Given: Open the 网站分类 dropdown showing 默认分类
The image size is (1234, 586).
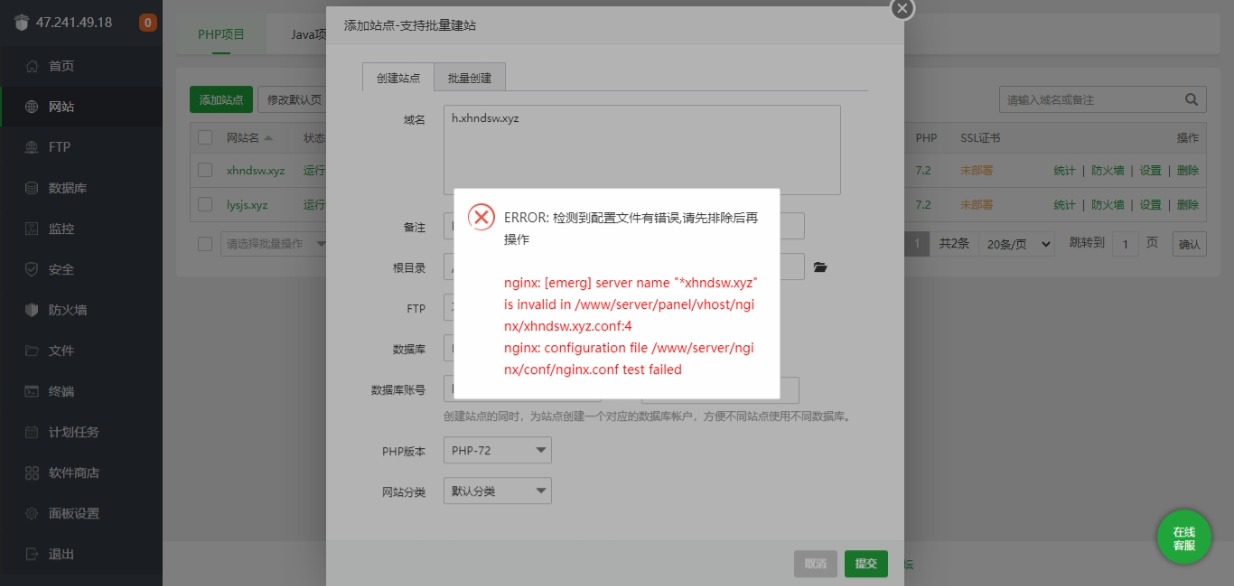Looking at the screenshot, I should [x=497, y=491].
